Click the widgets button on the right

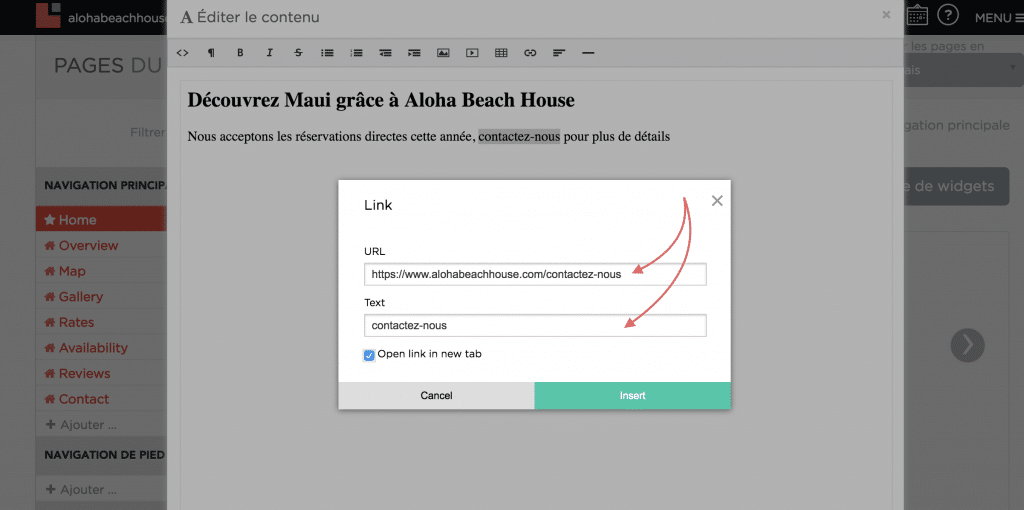[x=956, y=186]
